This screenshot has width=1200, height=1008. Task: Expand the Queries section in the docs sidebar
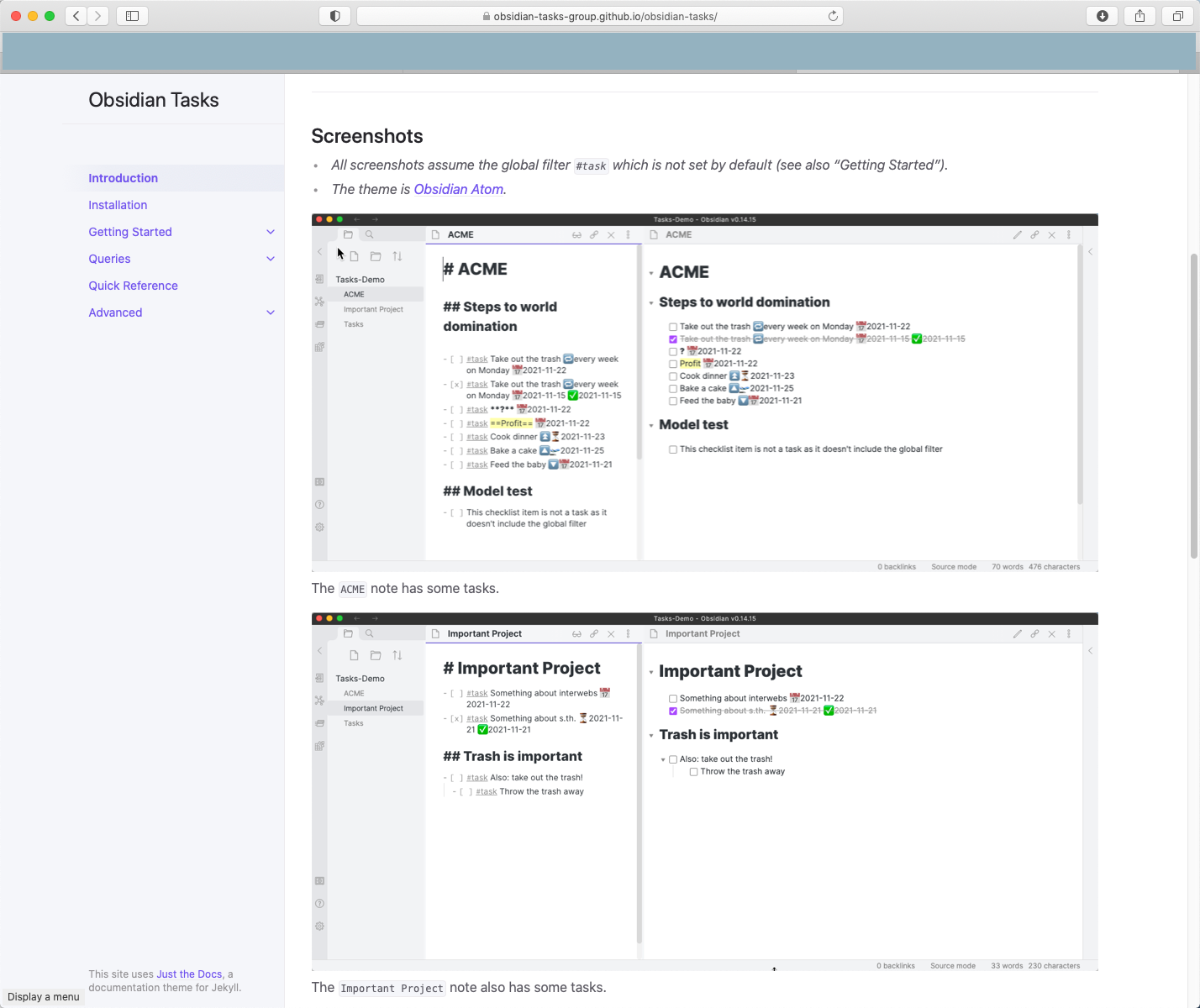pos(271,259)
